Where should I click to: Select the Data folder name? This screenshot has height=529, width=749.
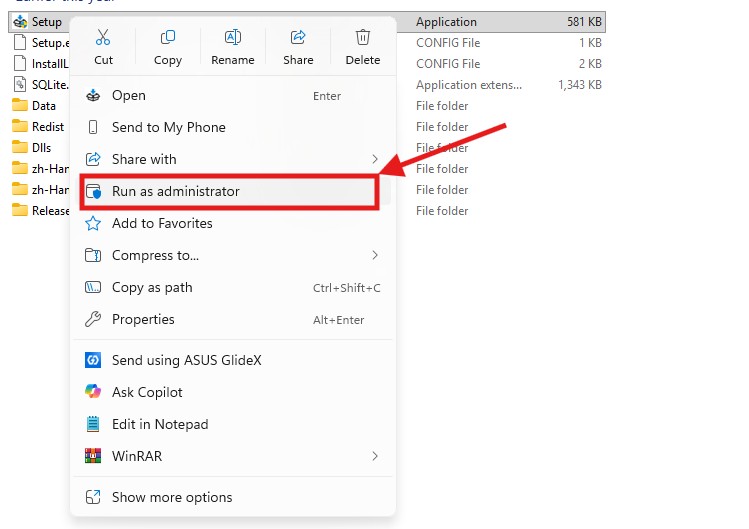[44, 106]
